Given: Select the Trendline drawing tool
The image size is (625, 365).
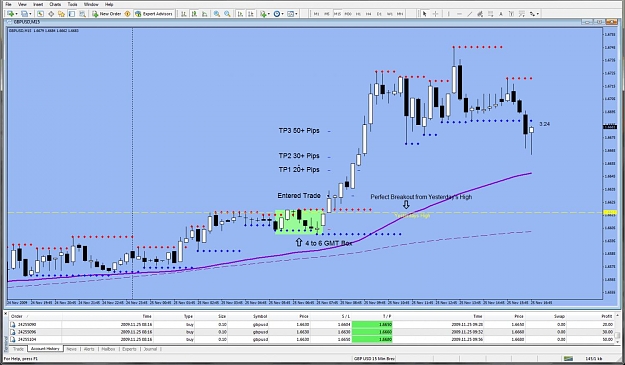Looking at the screenshot, I should point(470,14).
